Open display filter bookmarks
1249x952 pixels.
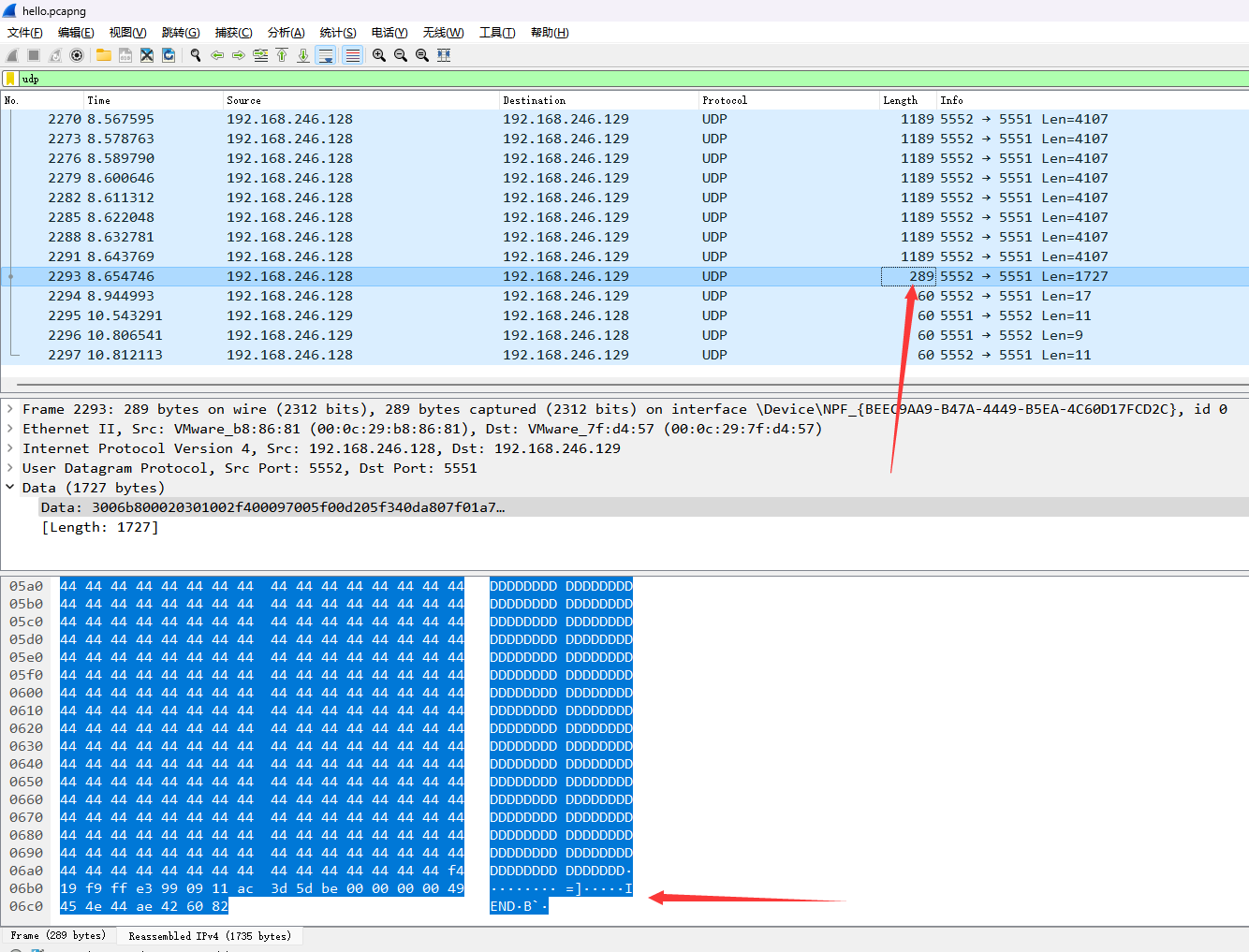coord(10,79)
